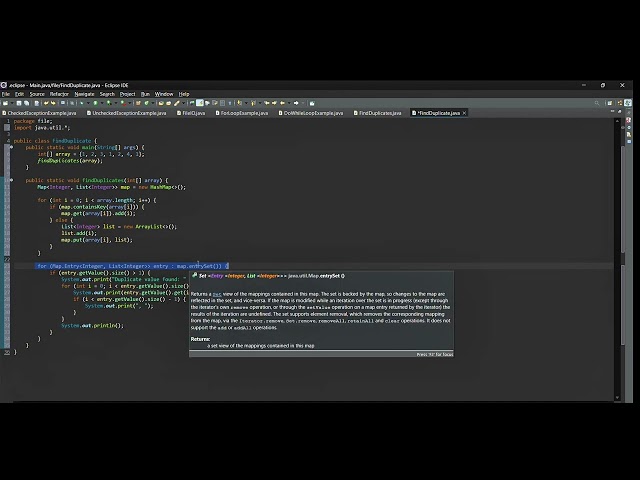Close the FindDuplicate.java tab
The image size is (640, 480).
[x=464, y=113]
